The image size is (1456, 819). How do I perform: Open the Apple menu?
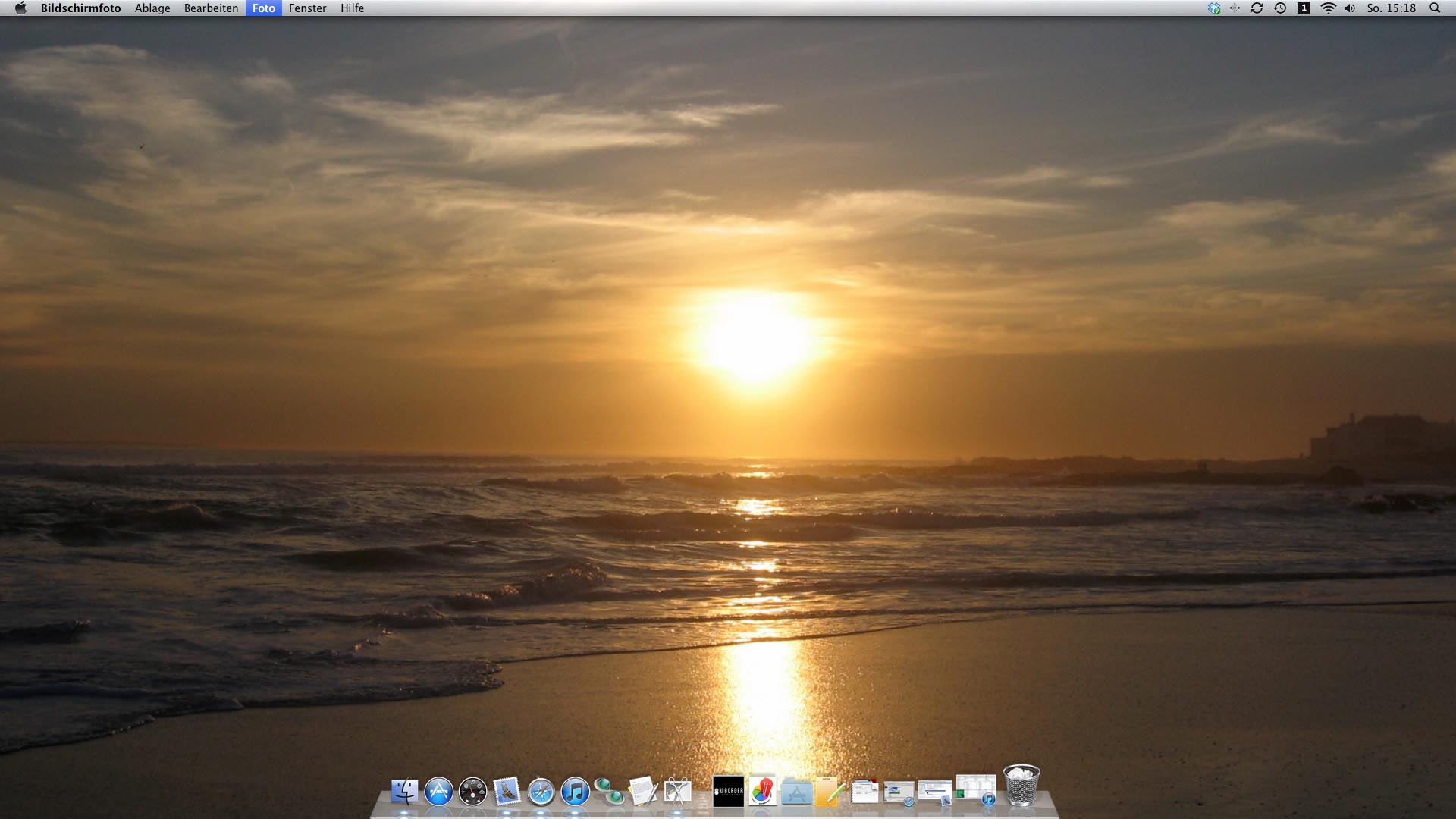click(x=20, y=8)
